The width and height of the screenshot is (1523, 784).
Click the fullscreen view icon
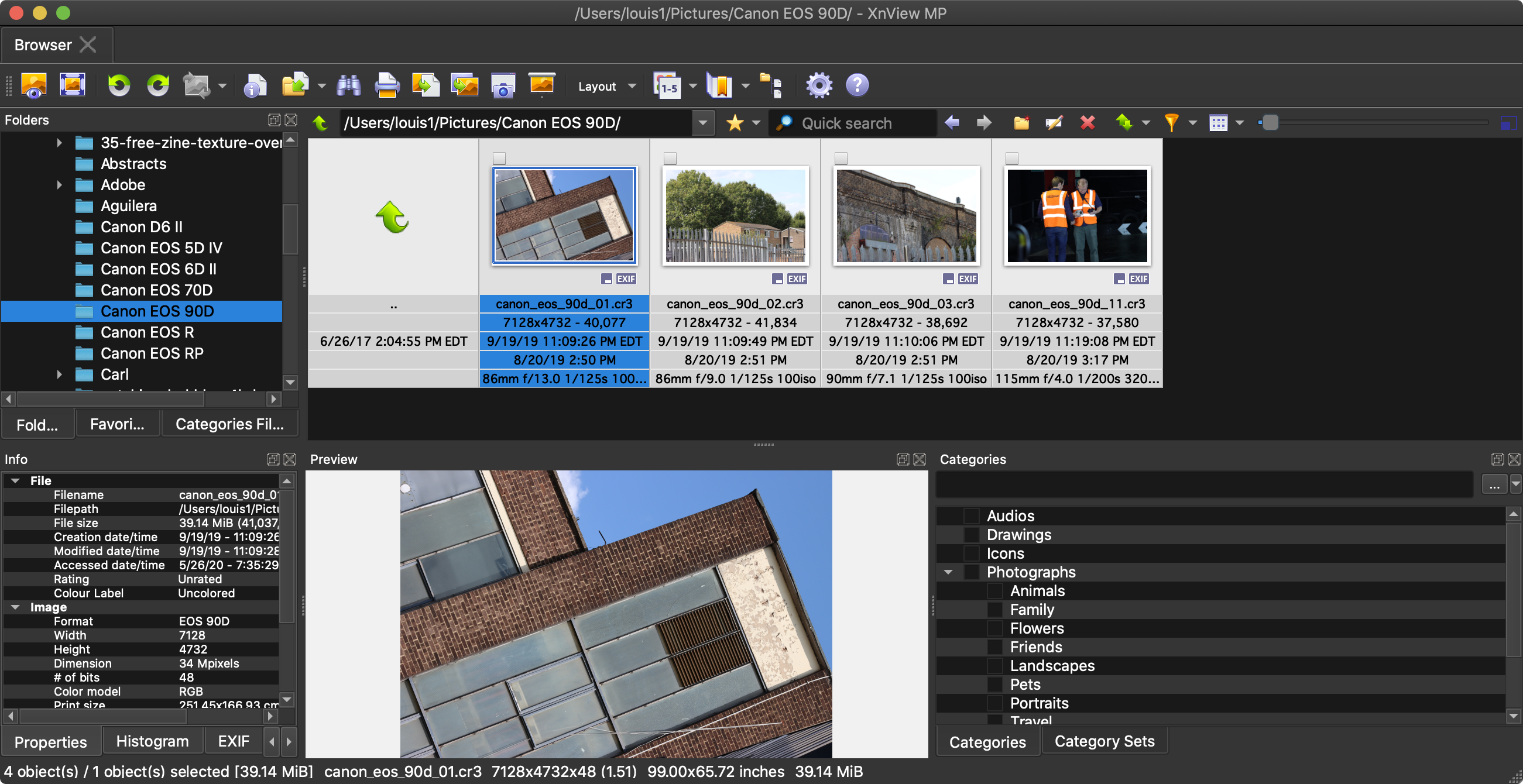[73, 84]
